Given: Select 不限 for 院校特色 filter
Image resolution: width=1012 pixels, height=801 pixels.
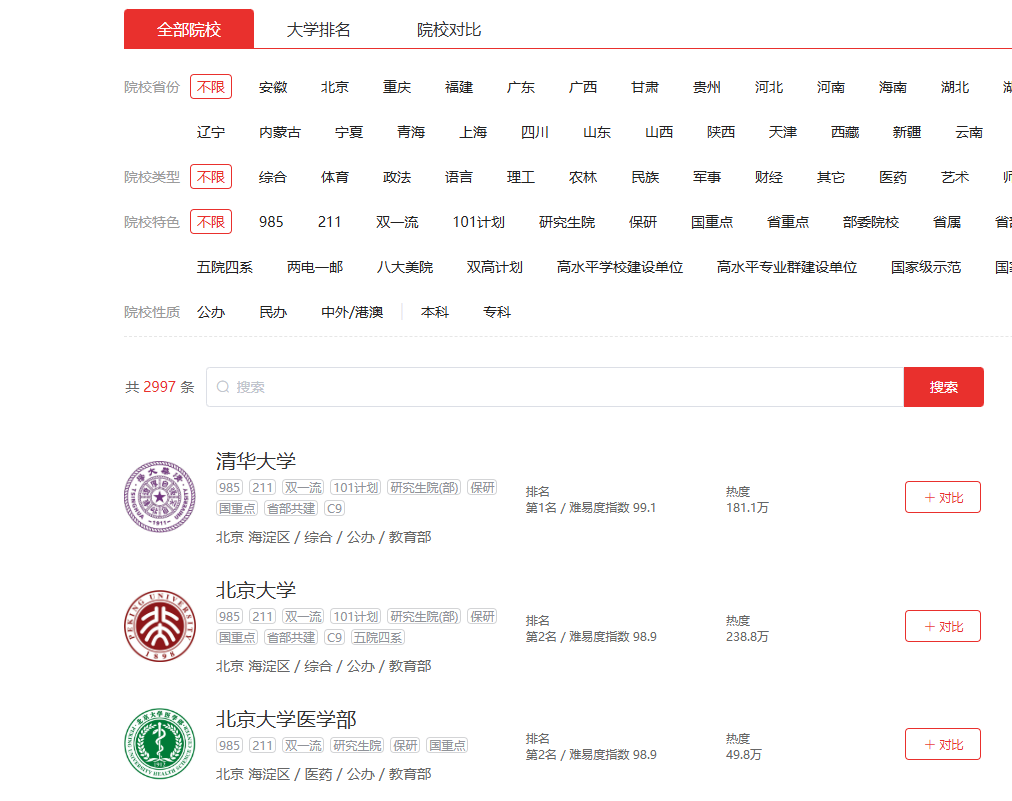Looking at the screenshot, I should coord(210,221).
